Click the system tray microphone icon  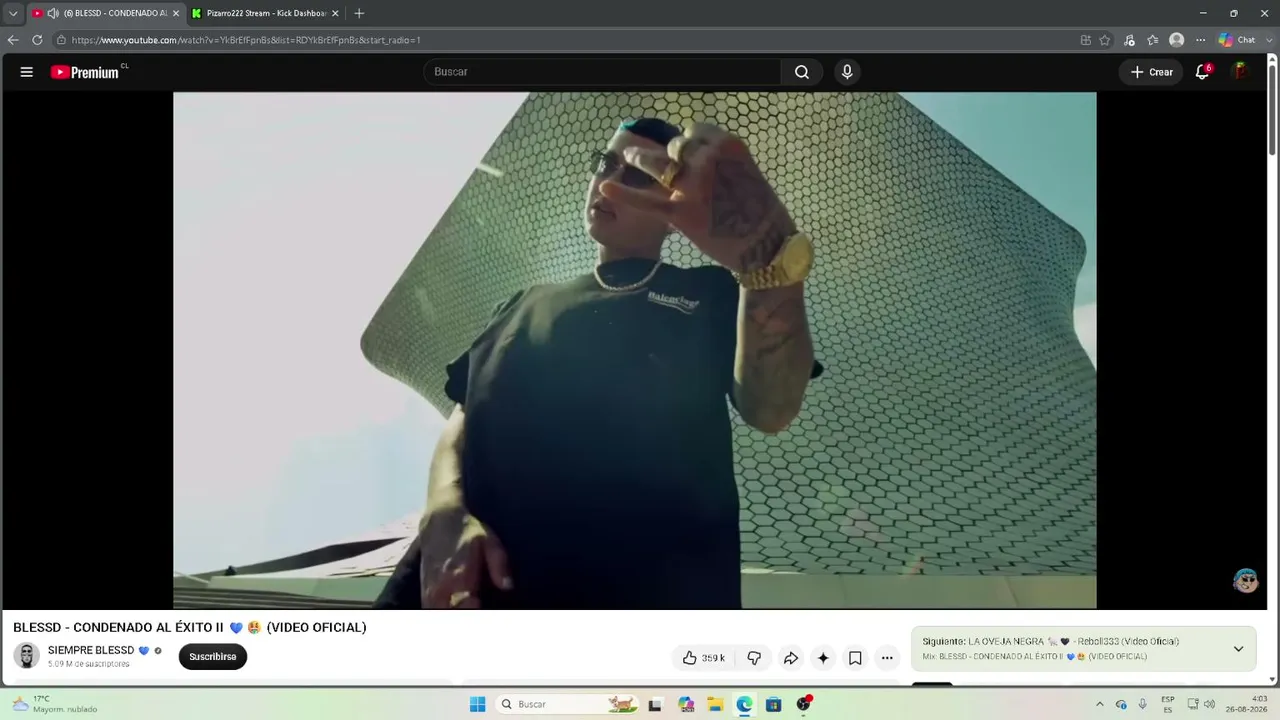pyautogui.click(x=1143, y=704)
